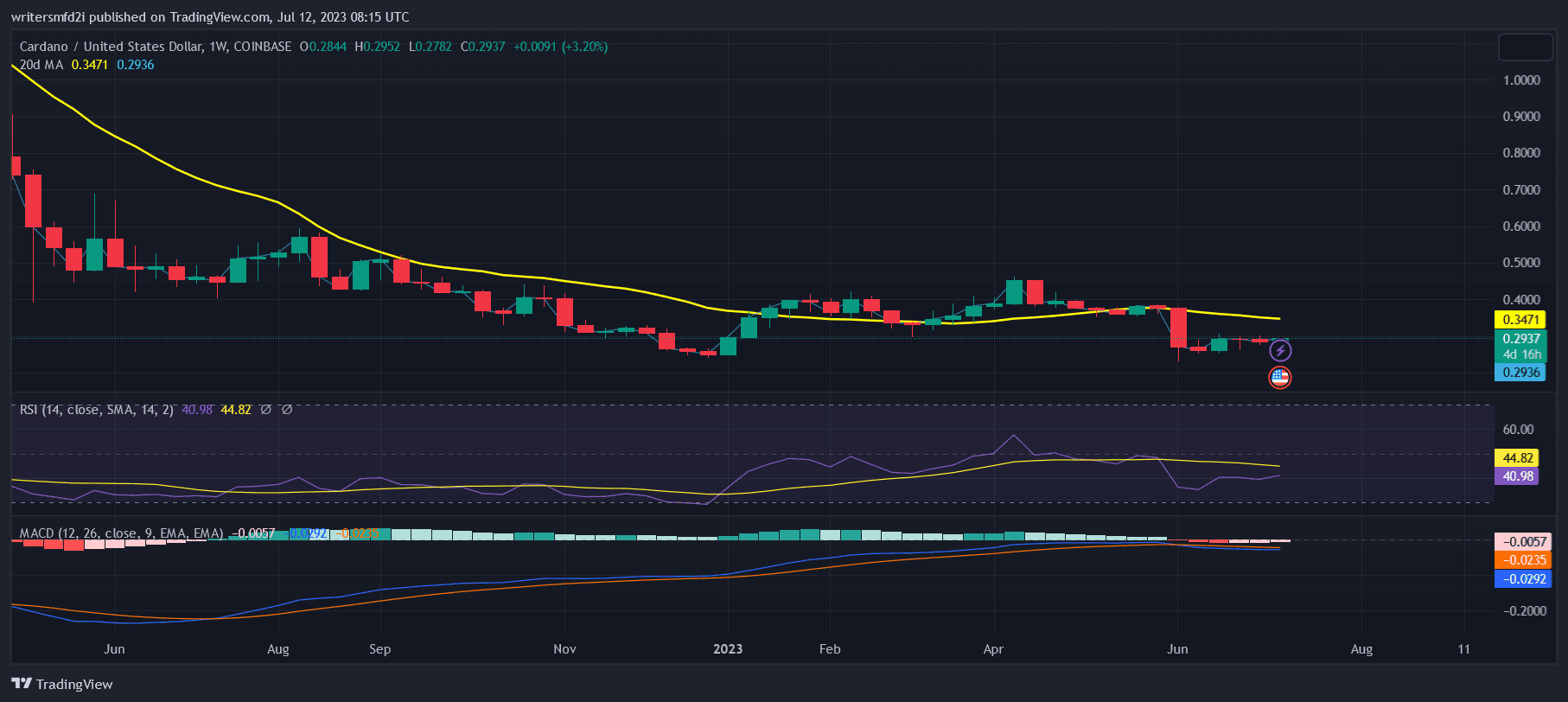Click the yellow 44.82 RSI axis label

[1517, 458]
